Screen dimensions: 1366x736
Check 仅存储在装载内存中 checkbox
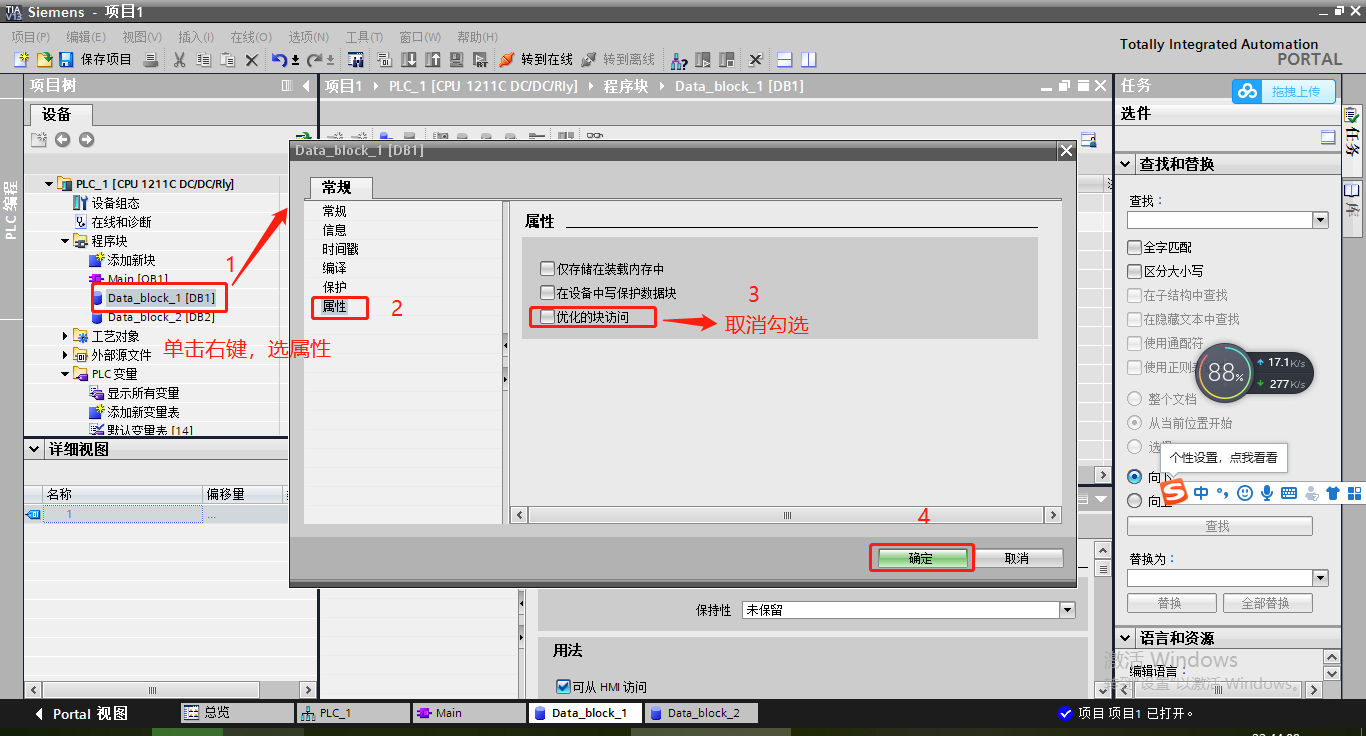coord(547,269)
